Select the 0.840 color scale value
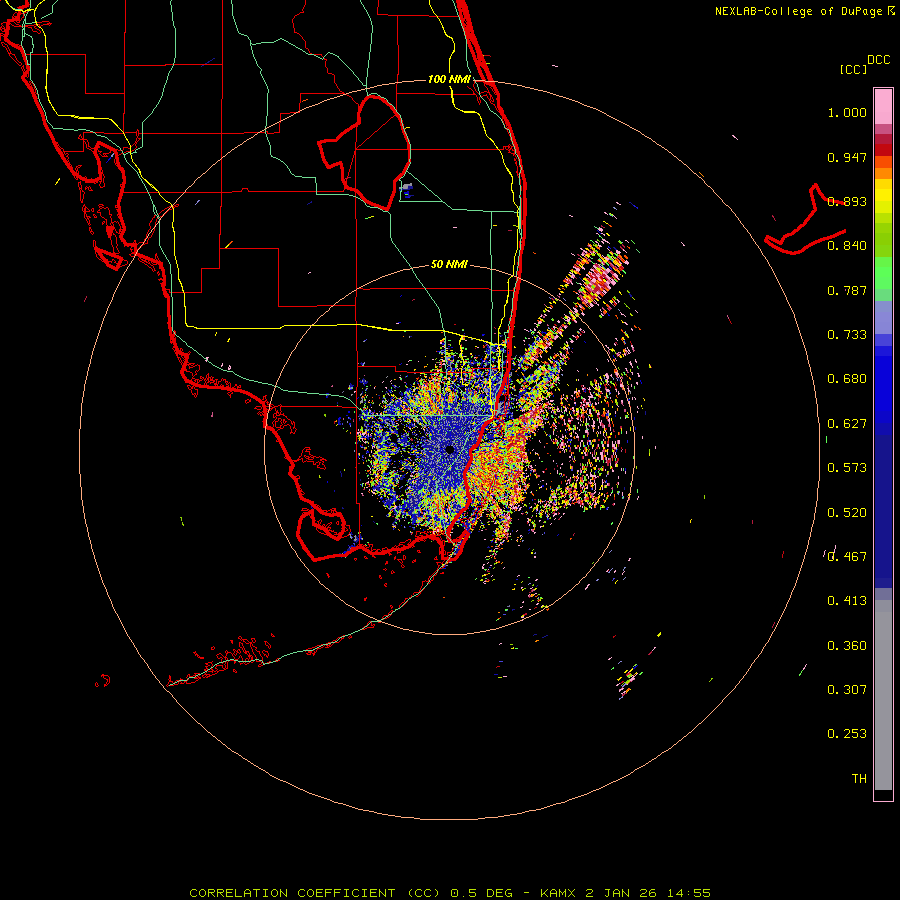 coord(847,246)
